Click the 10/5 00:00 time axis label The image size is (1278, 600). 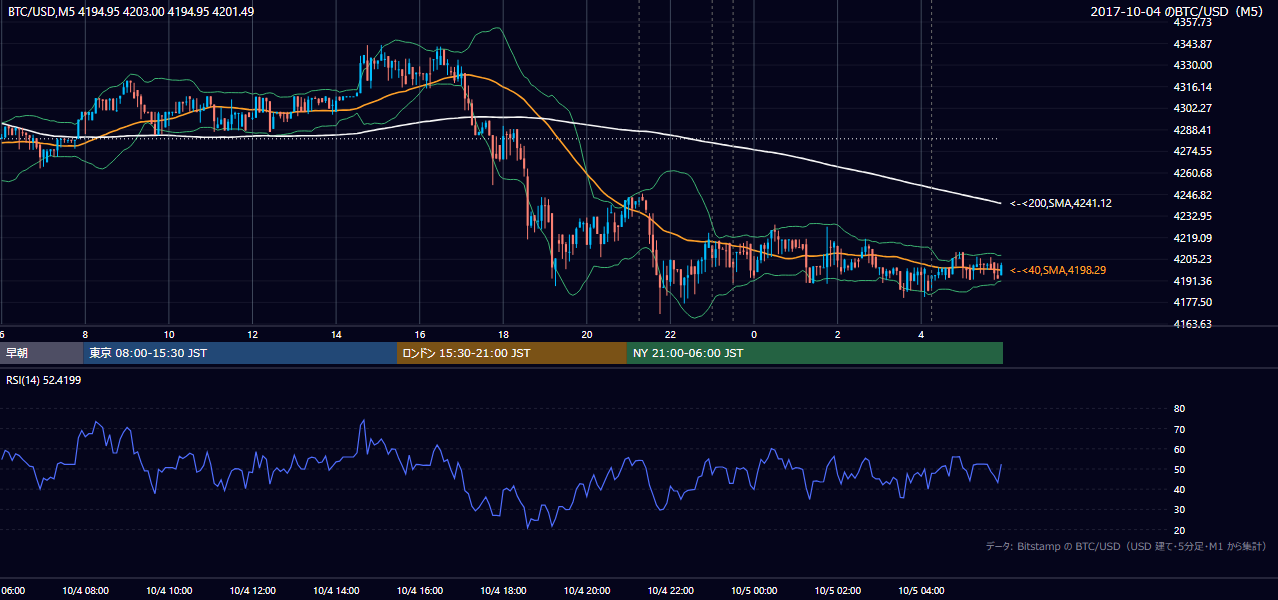(754, 590)
